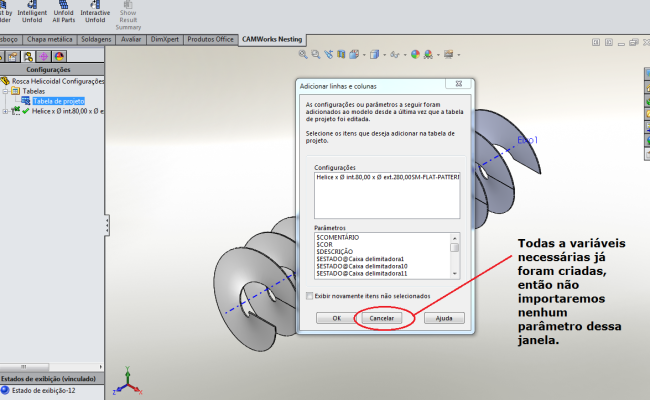Click the Edit Appearance color ball icon
Viewport: 650px width, 400px height.
coord(416,54)
